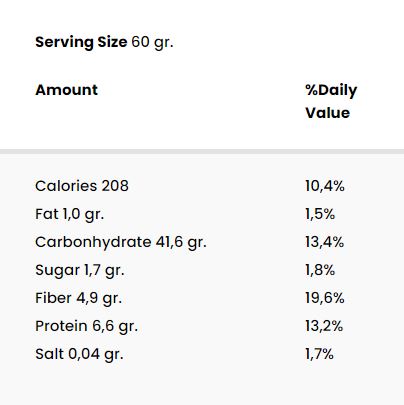
Task: Select the Carbonhydrate 41,6 gr. entry
Action: click(121, 242)
